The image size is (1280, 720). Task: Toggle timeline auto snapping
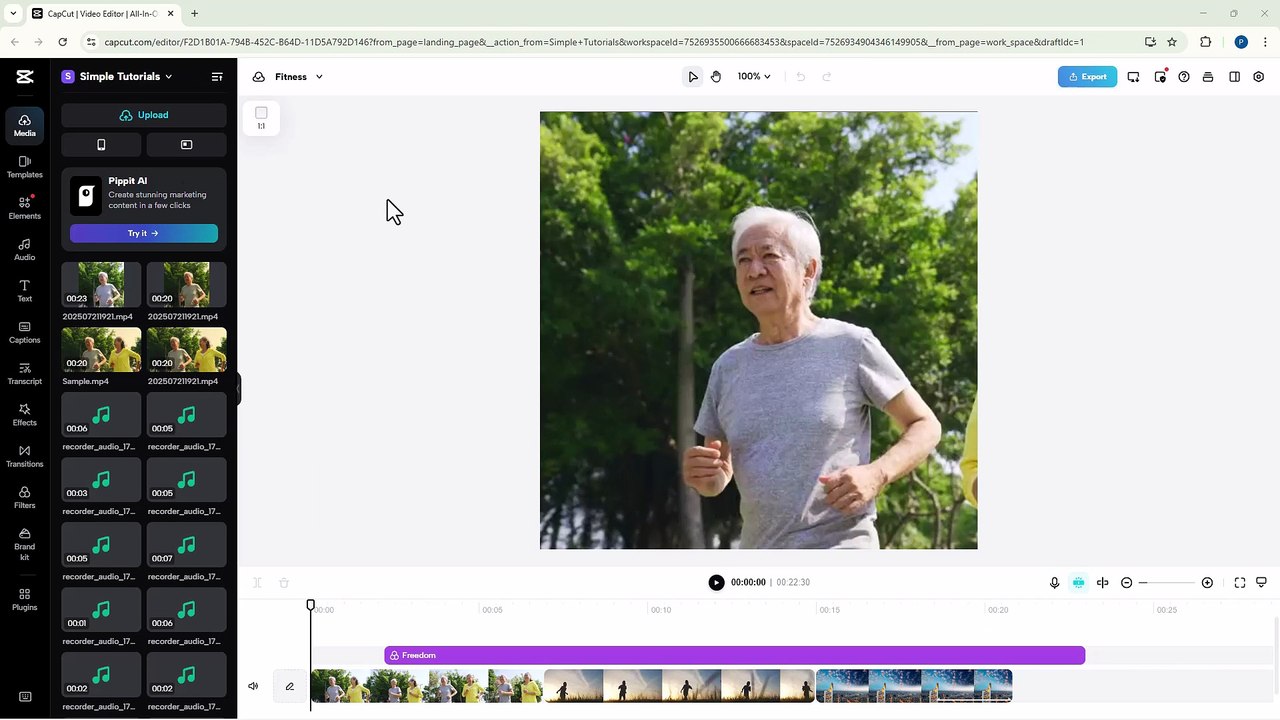click(x=1078, y=582)
